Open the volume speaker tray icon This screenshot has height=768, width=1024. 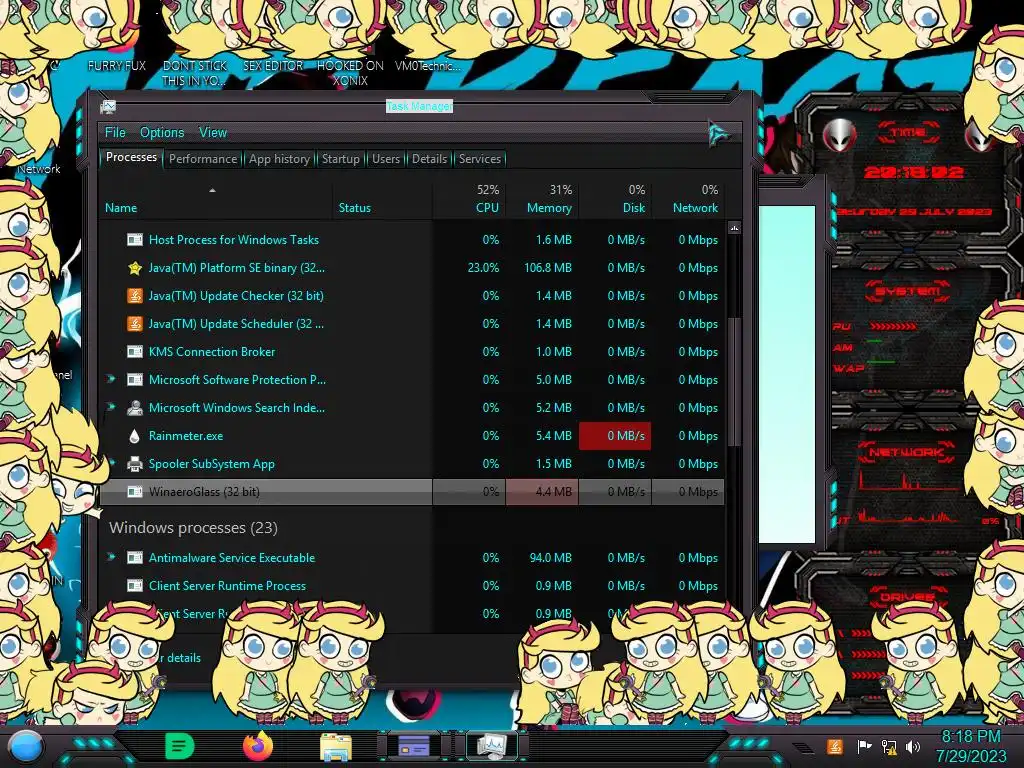coord(913,746)
